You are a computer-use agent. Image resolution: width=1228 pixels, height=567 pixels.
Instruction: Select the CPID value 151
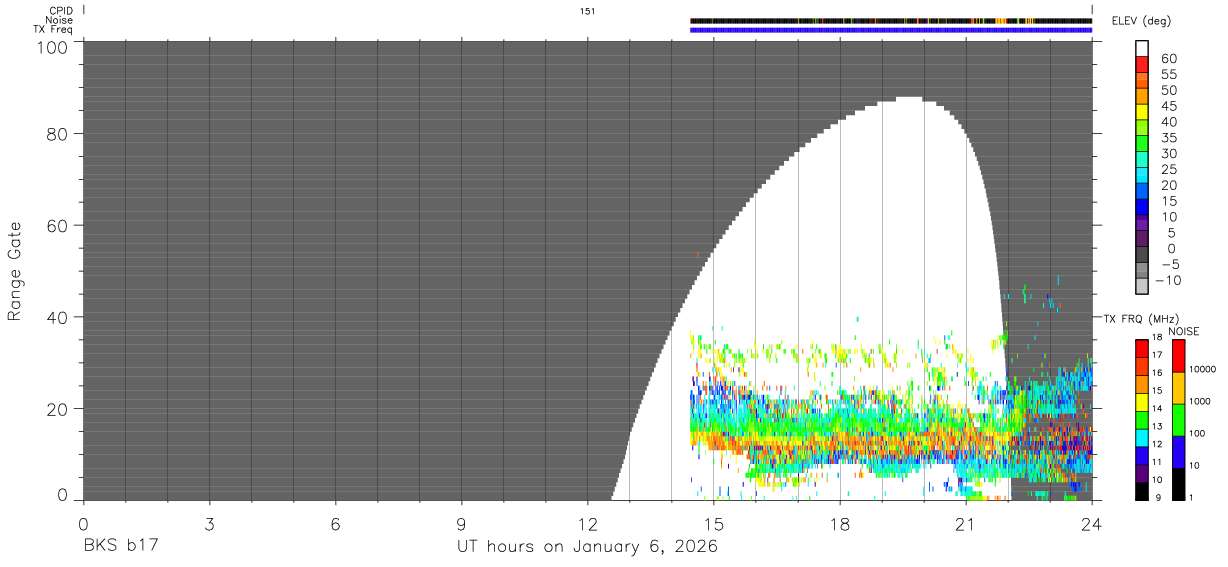pyautogui.click(x=588, y=11)
